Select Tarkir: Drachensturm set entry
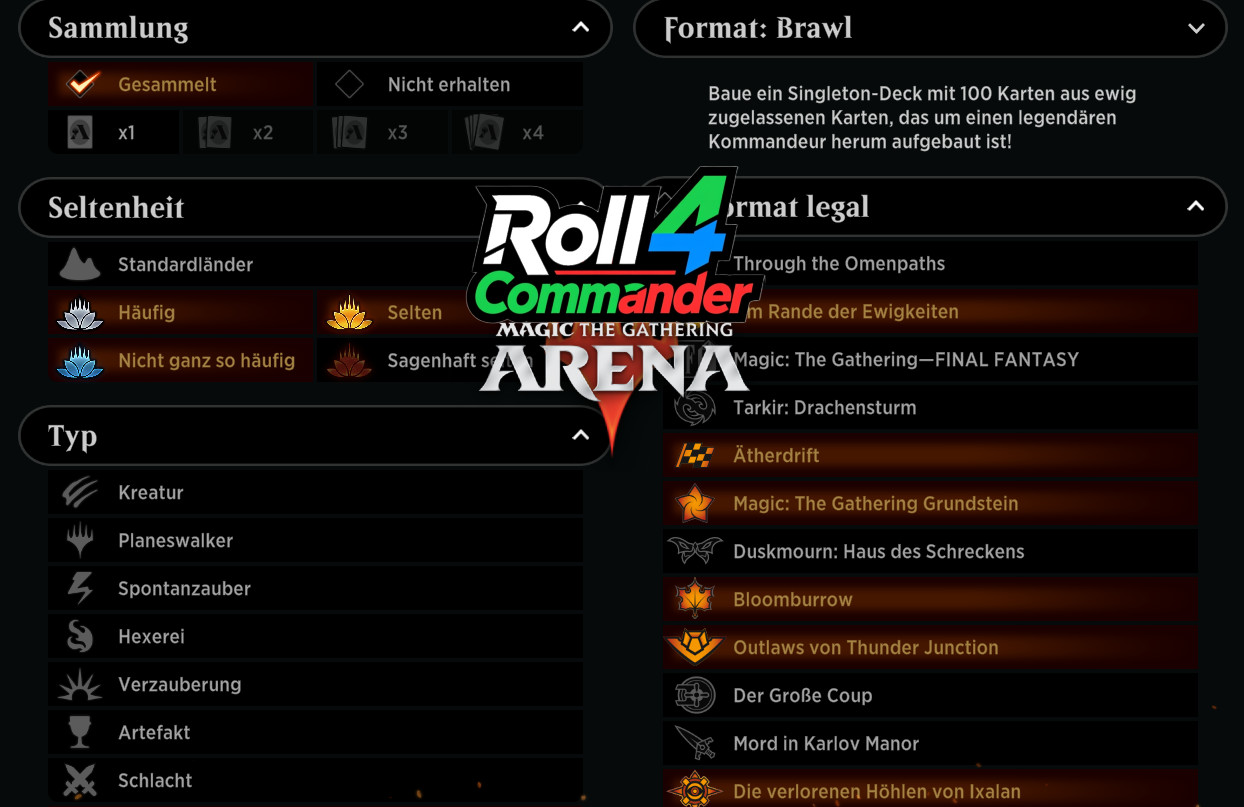This screenshot has height=807, width=1244. pos(930,407)
